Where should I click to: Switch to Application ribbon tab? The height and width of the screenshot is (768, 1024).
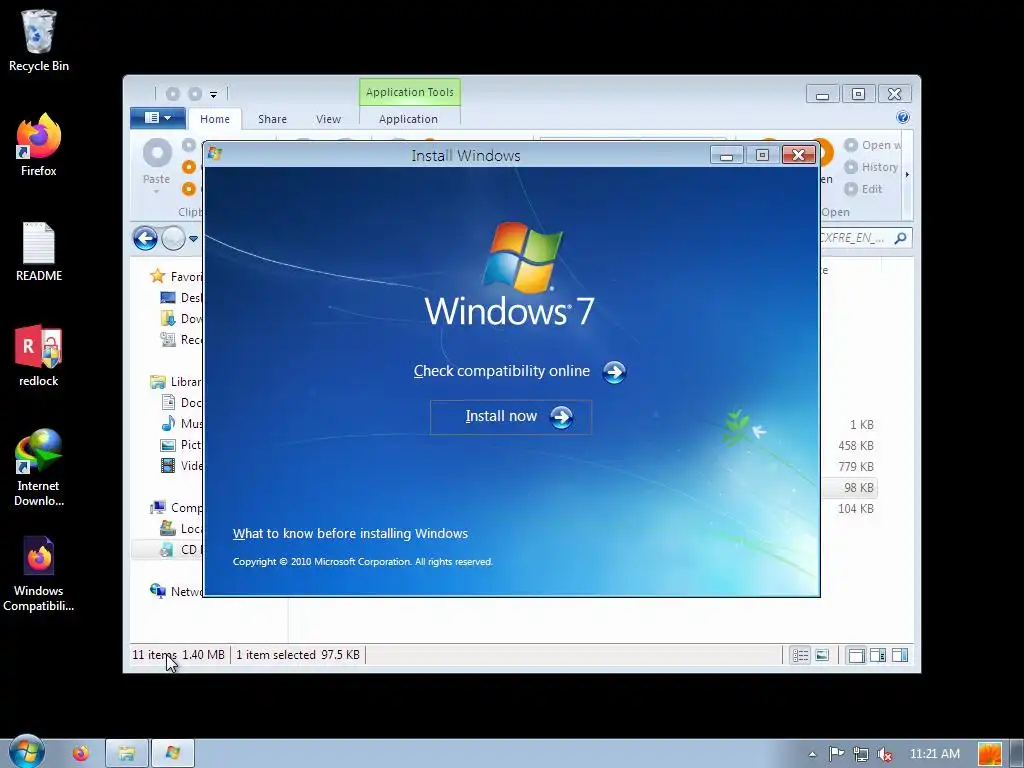tap(408, 119)
